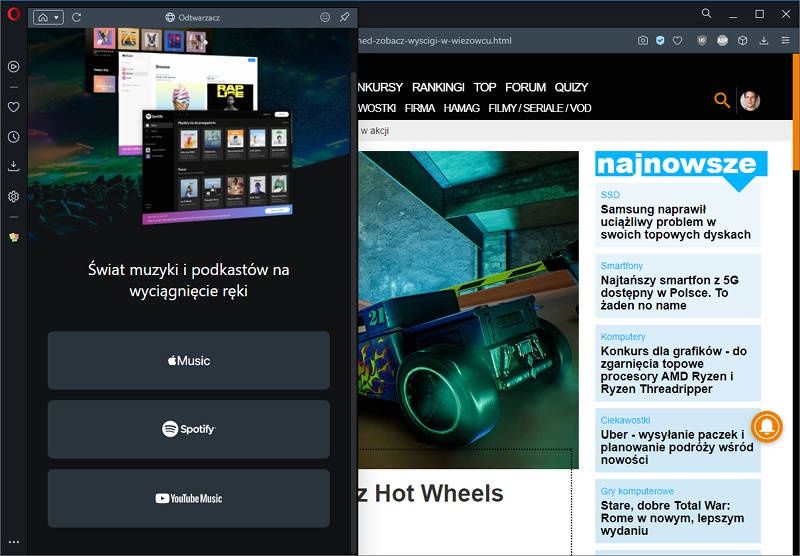Screen dimensions: 800x556
Task: Click the blue shield privacy icon
Action: click(660, 40)
